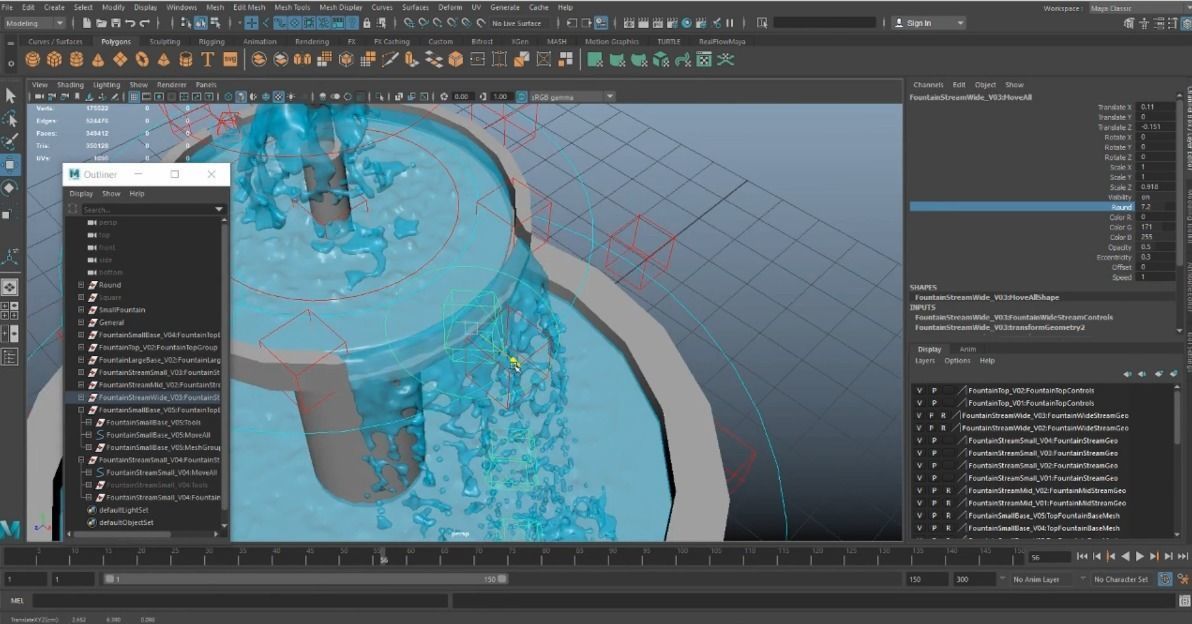Image resolution: width=1192 pixels, height=624 pixels.
Task: Create a polygon sphere from the shelf
Action: [33, 59]
